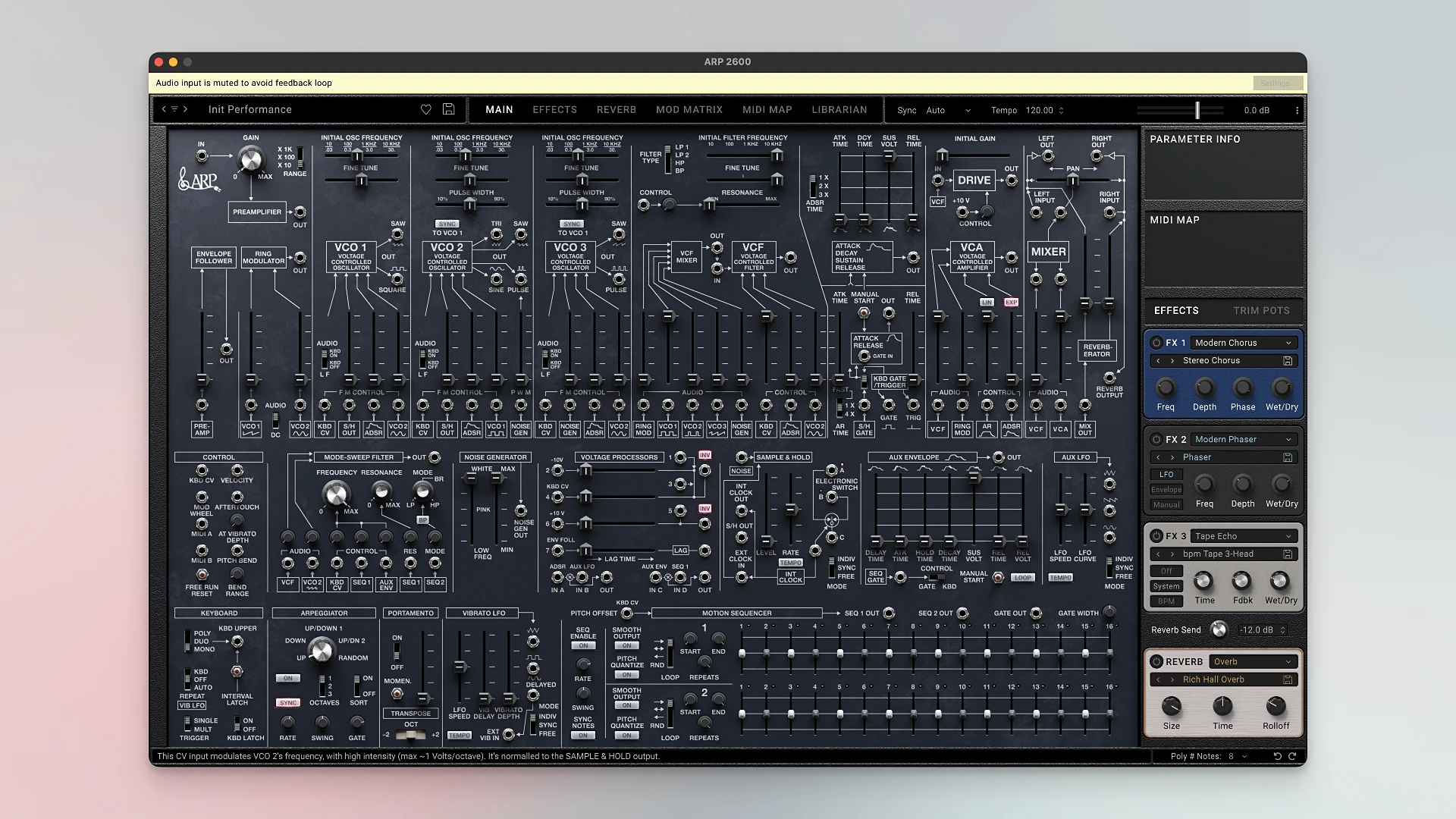Screen dimensions: 1456x819
Task: Click the undo arrow icon
Action: (1278, 756)
